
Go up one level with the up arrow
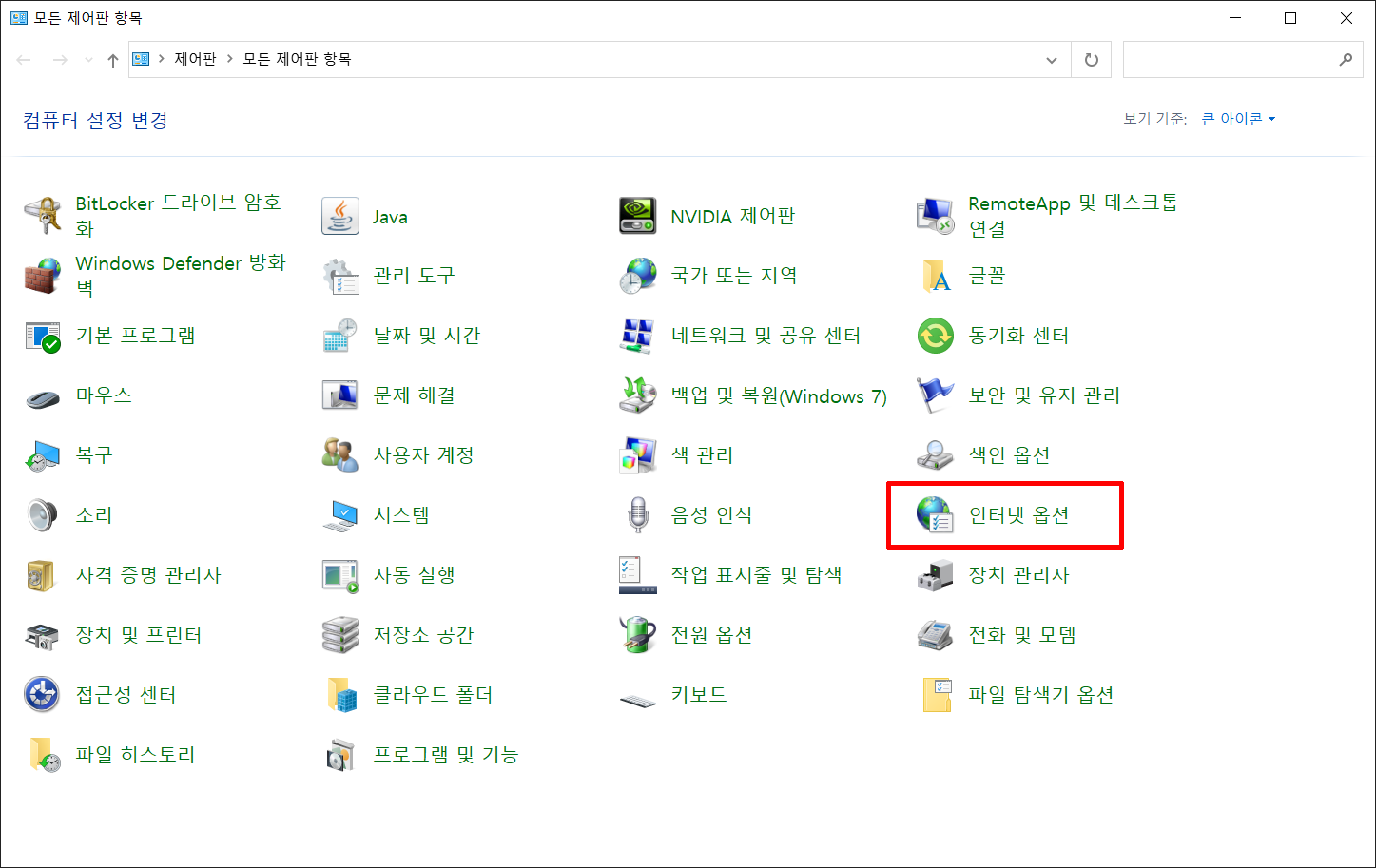tap(113, 60)
